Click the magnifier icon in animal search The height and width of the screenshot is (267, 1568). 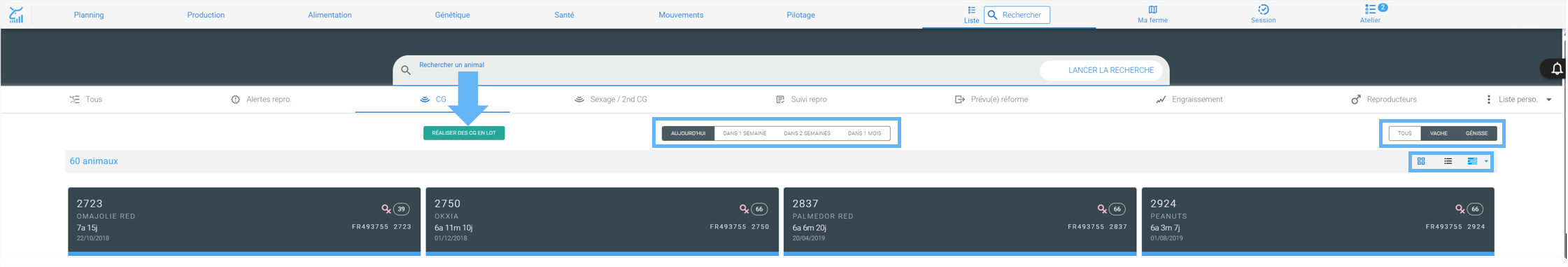406,70
